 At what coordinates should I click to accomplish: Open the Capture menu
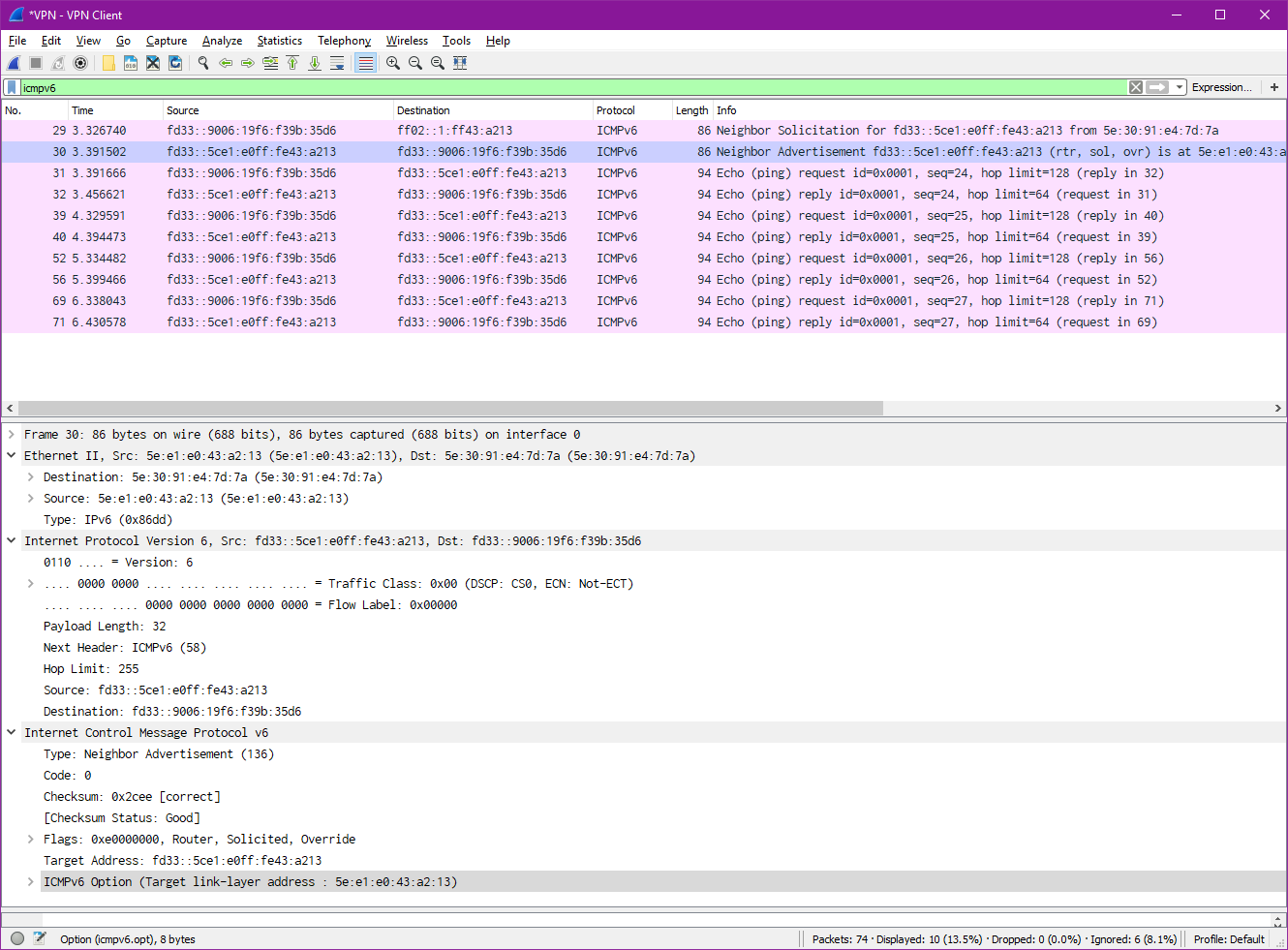pyautogui.click(x=167, y=41)
